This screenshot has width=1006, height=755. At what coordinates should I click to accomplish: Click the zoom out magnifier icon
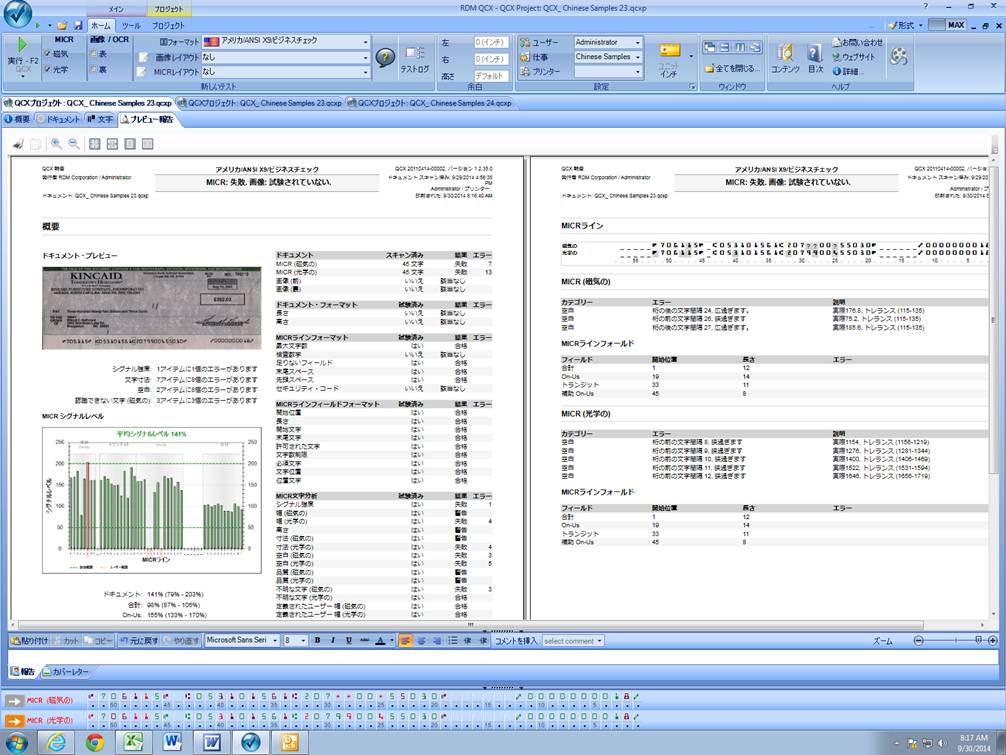[x=73, y=144]
